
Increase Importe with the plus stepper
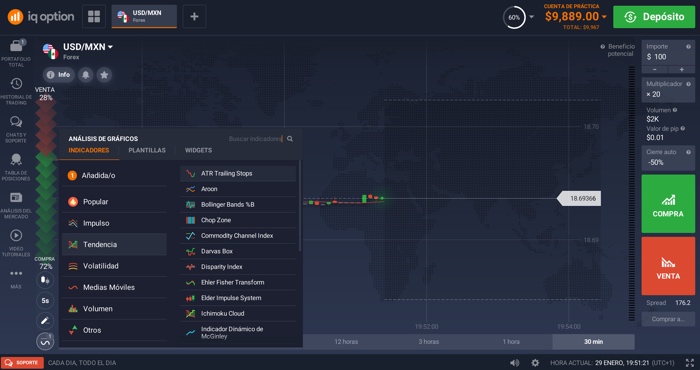[682, 70]
